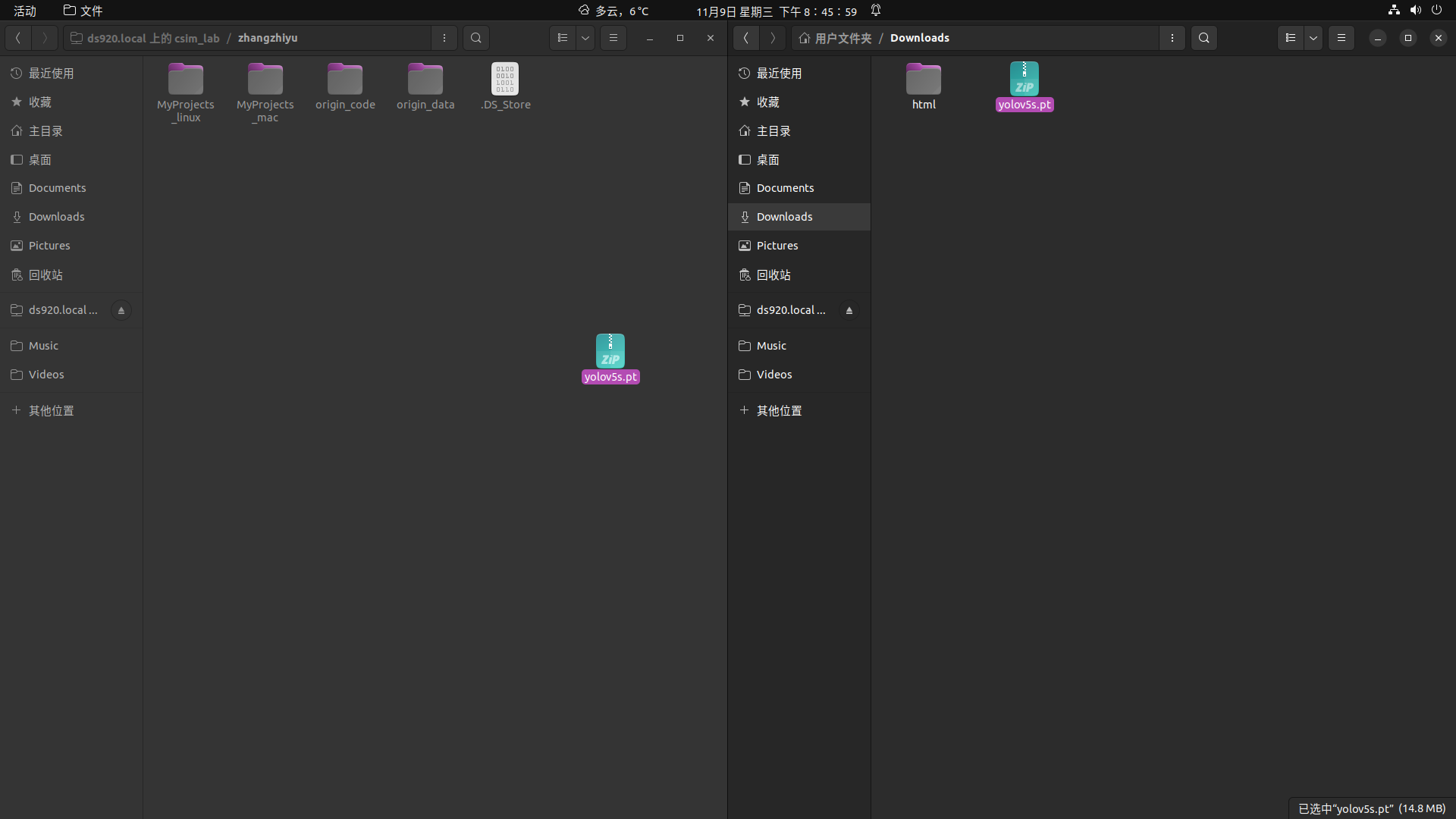The image size is (1456, 819).
Task: Expand view options dropdown in left window
Action: (x=585, y=38)
